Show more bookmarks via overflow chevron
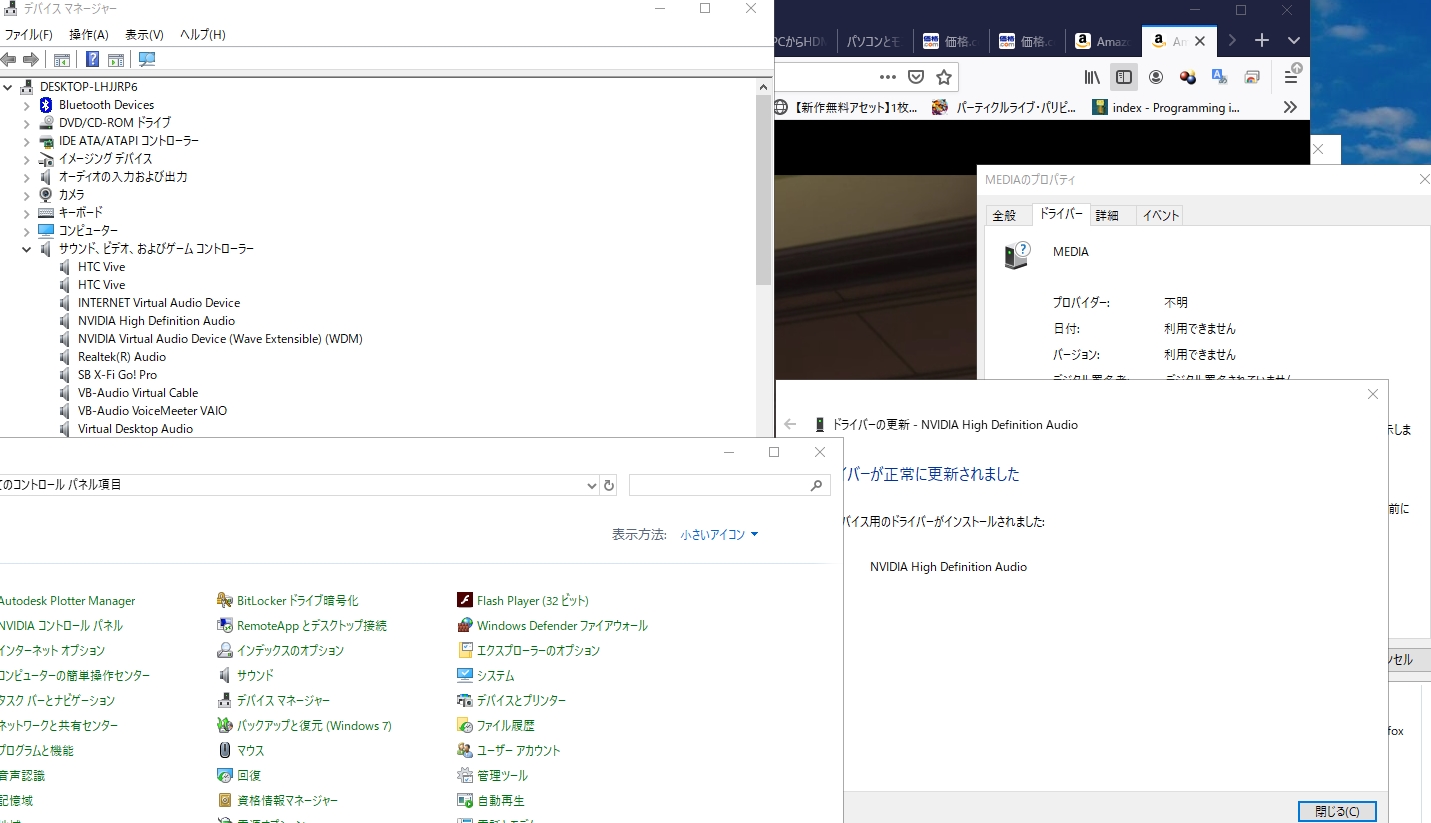1431x823 pixels. click(x=1290, y=107)
